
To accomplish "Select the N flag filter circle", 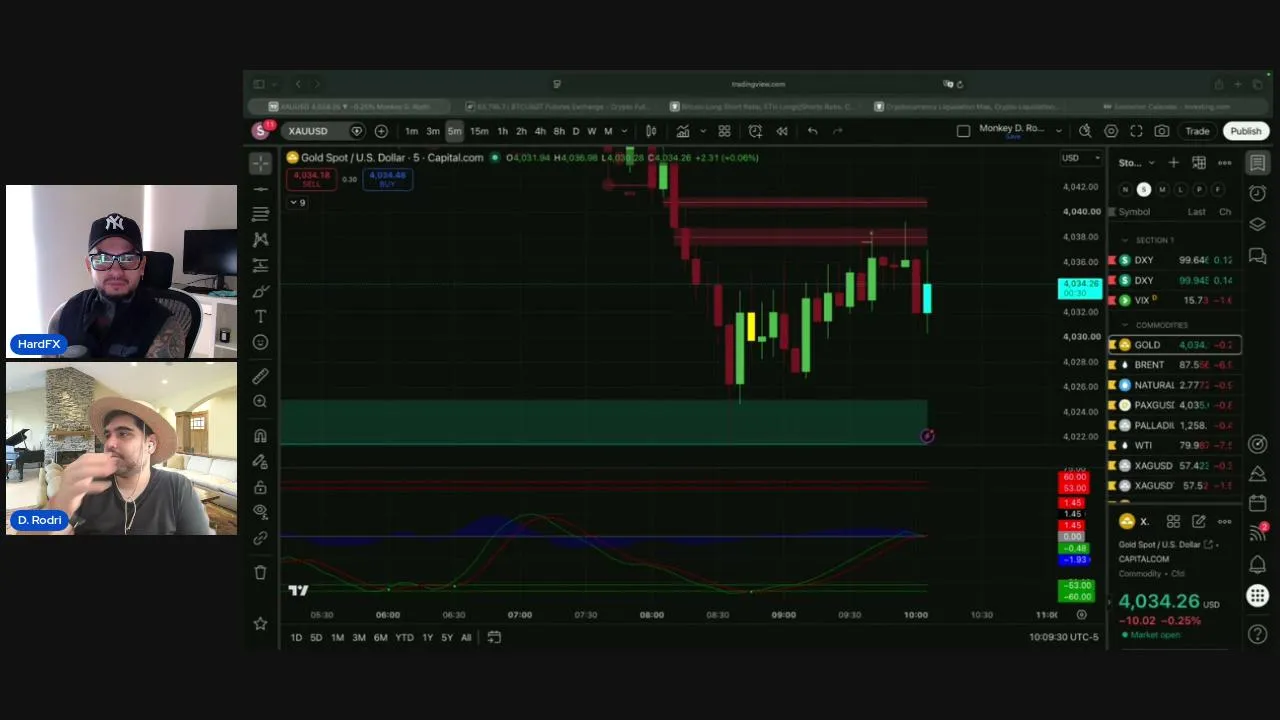I will [x=1126, y=189].
